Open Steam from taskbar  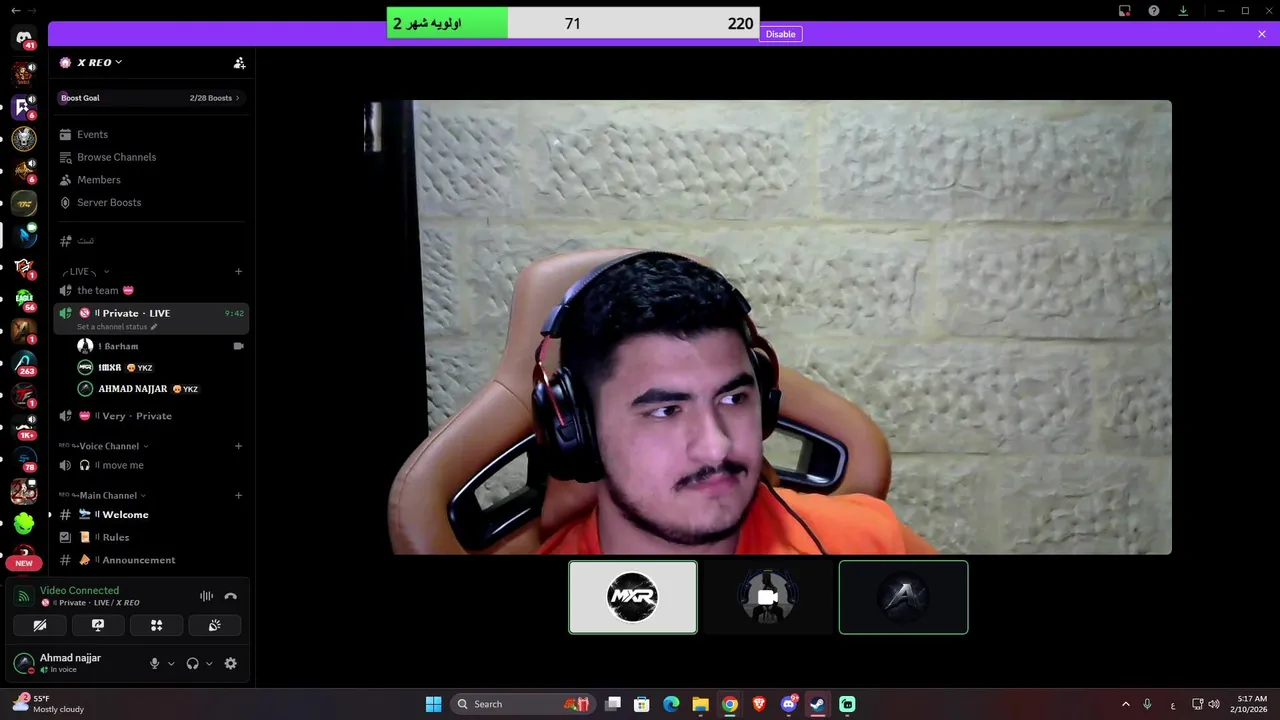pyautogui.click(x=817, y=704)
